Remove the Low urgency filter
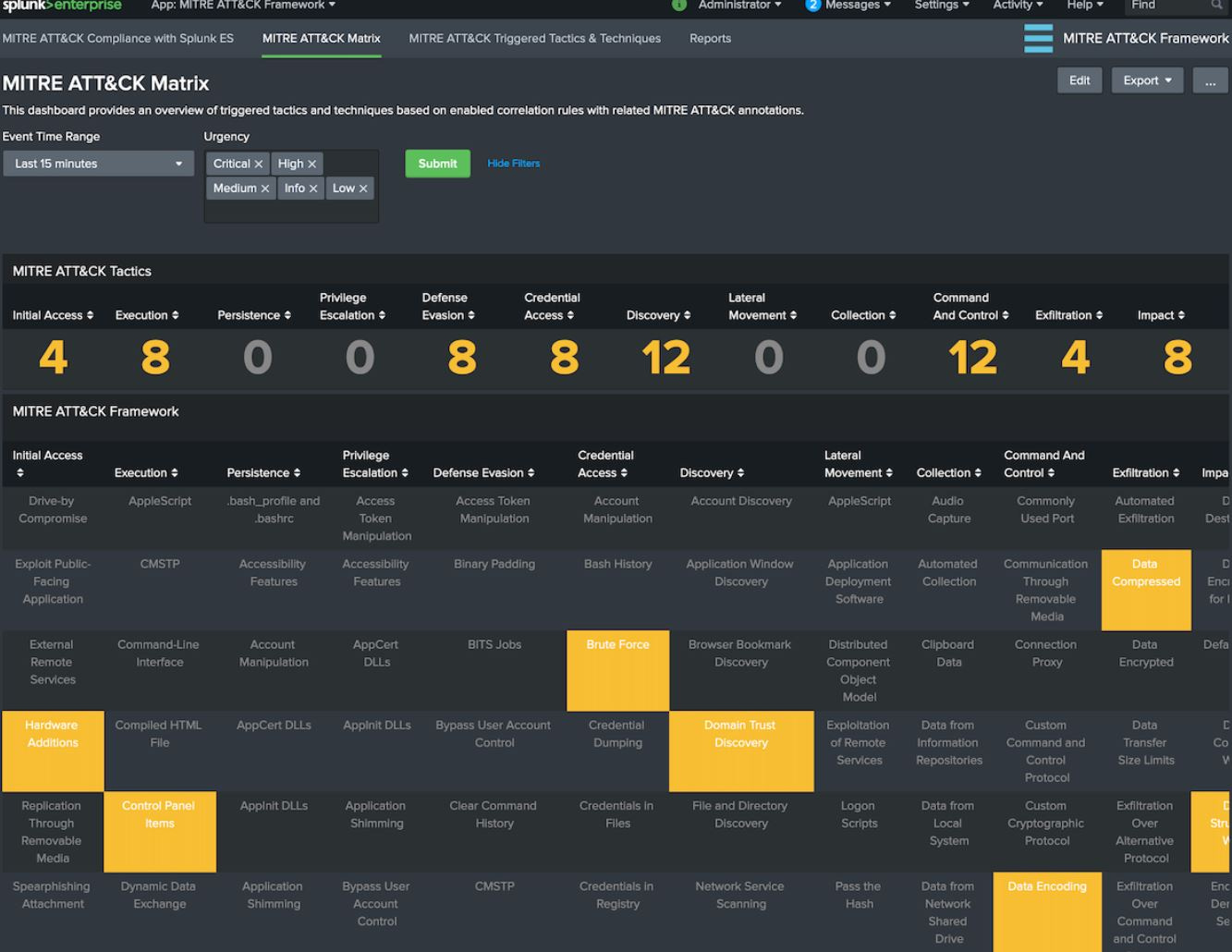The width and height of the screenshot is (1232, 952). click(363, 188)
